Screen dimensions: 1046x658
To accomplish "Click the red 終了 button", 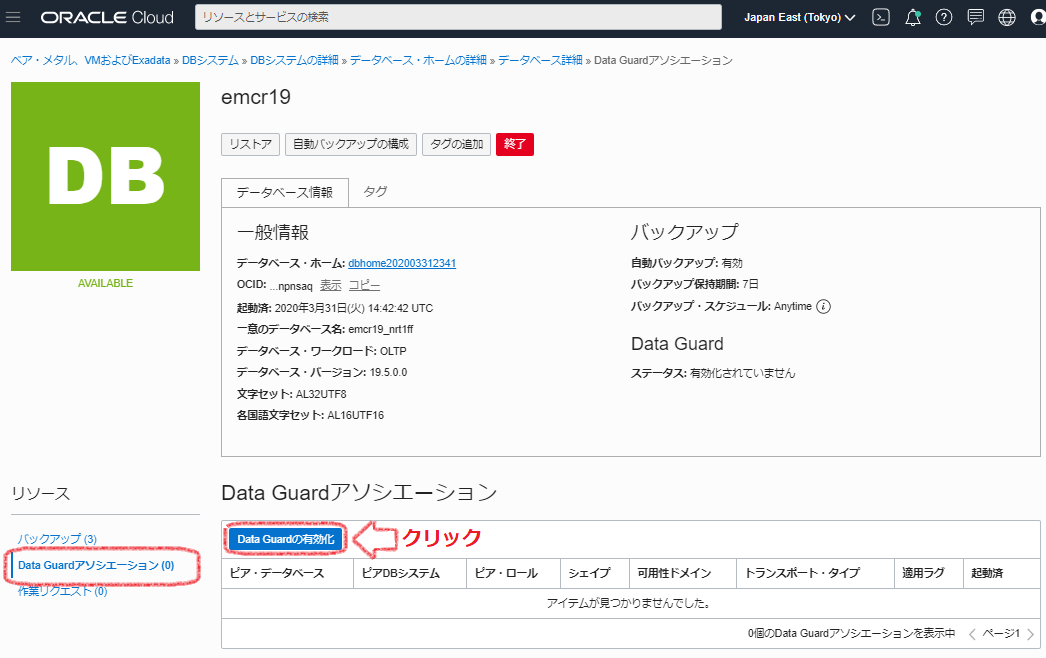I will (x=515, y=144).
